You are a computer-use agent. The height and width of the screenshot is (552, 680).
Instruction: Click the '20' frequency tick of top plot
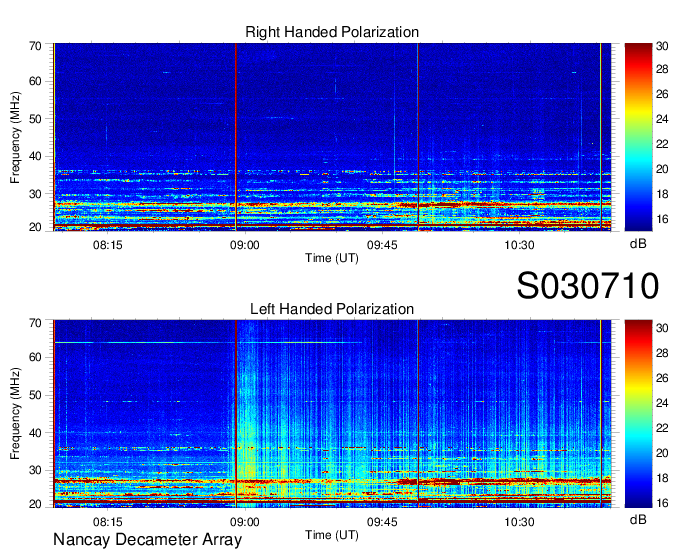click(x=36, y=227)
